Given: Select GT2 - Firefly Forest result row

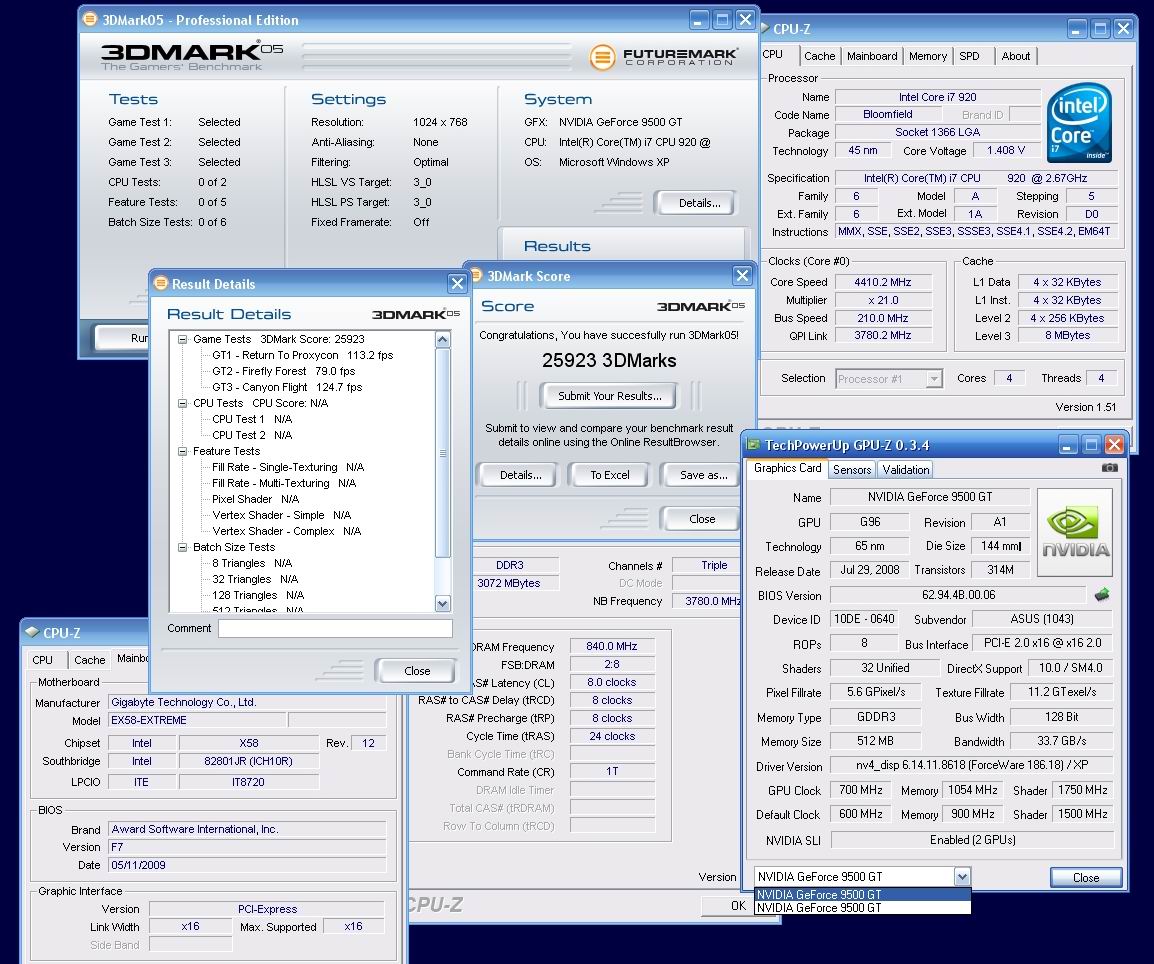Looking at the screenshot, I should pyautogui.click(x=283, y=372).
